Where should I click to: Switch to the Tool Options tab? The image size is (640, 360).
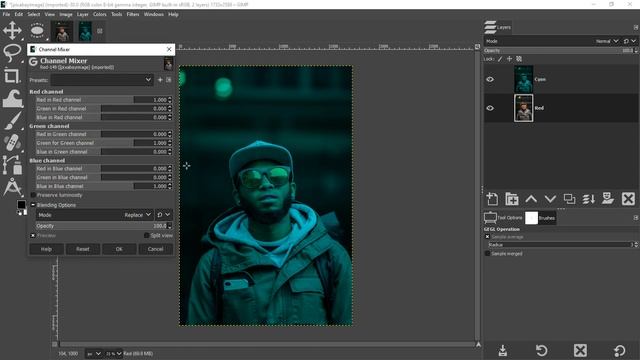[x=503, y=218]
